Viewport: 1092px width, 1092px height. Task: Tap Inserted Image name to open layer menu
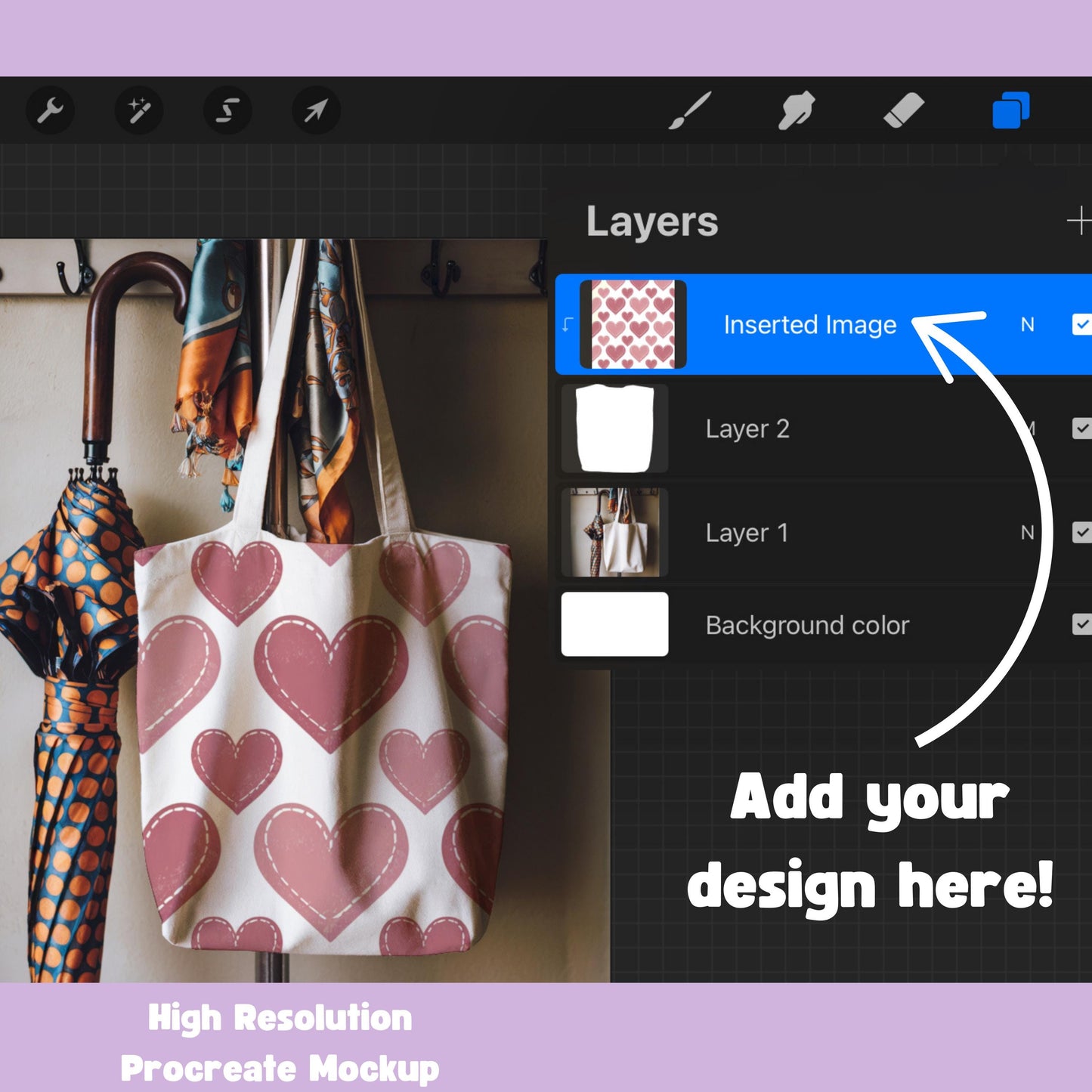809,323
